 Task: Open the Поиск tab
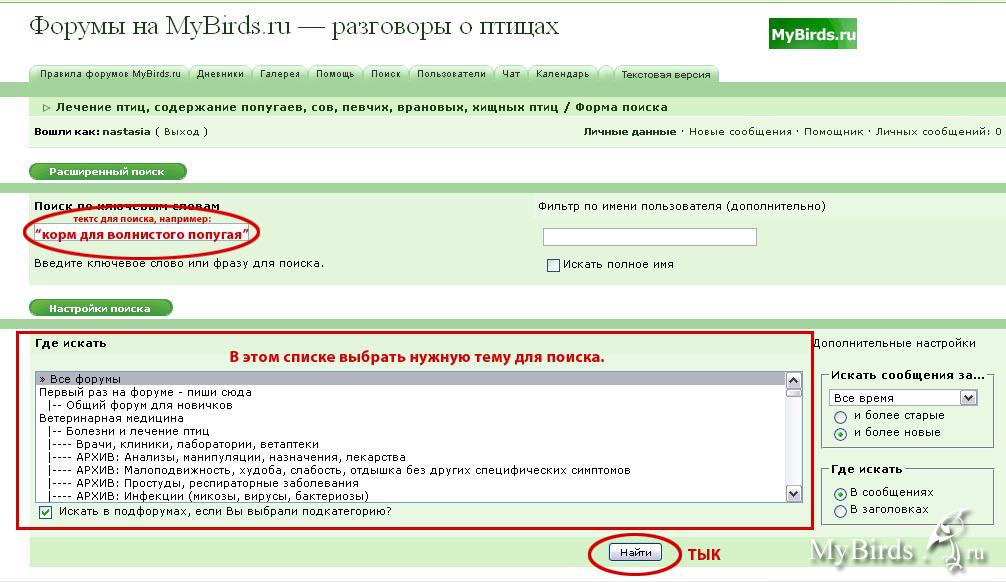coord(386,74)
